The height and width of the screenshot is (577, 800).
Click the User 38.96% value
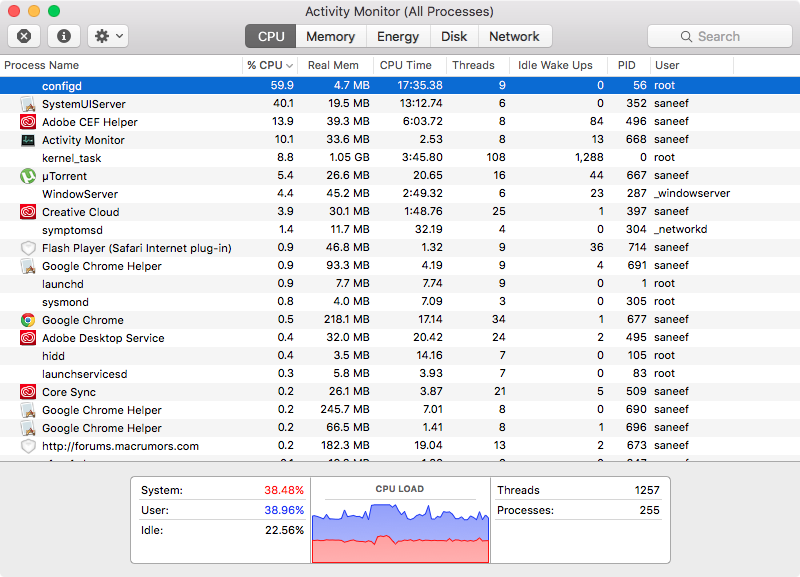284,510
